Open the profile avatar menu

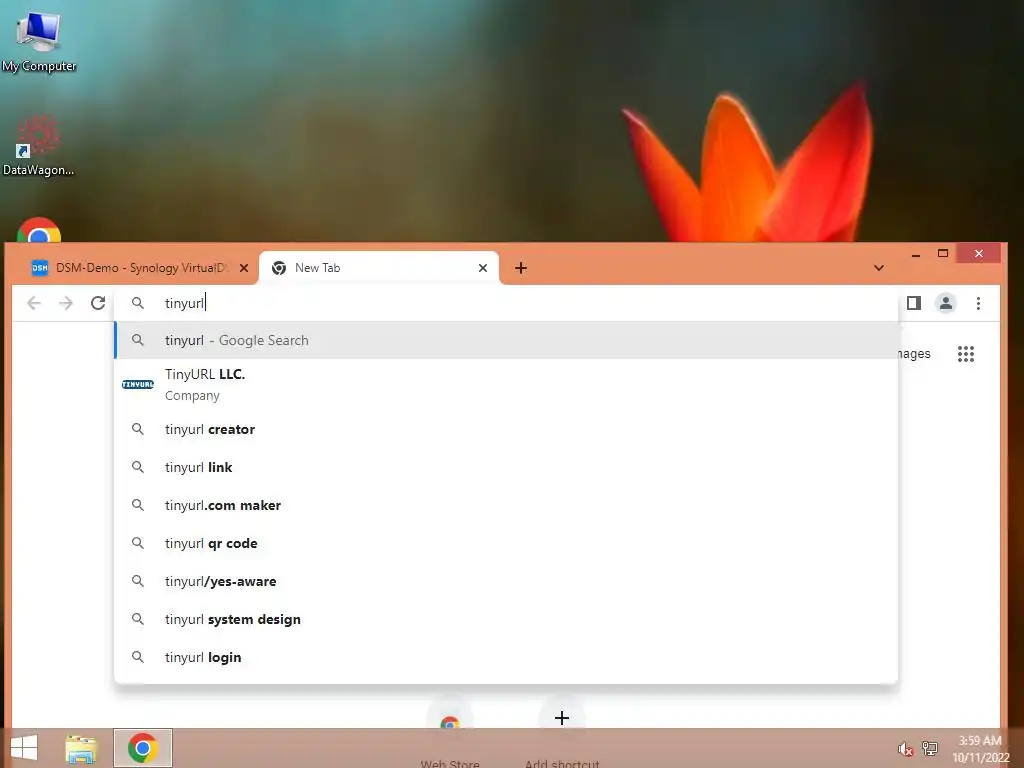946,303
